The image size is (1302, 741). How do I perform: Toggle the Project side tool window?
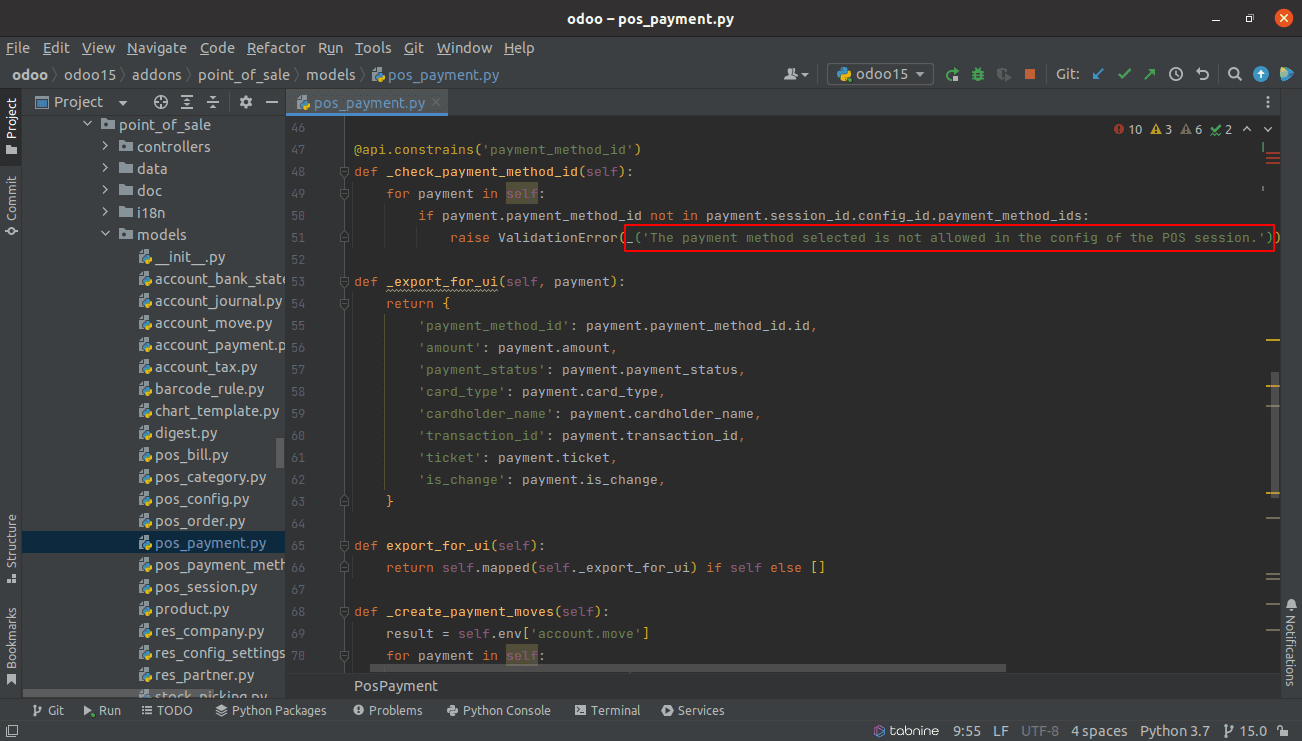click(x=11, y=127)
